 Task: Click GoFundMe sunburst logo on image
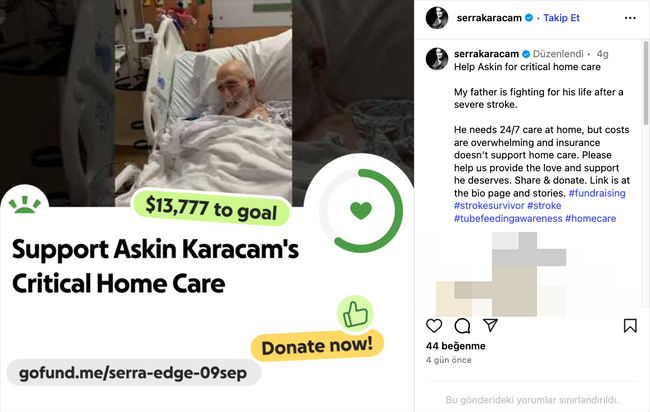coord(25,204)
